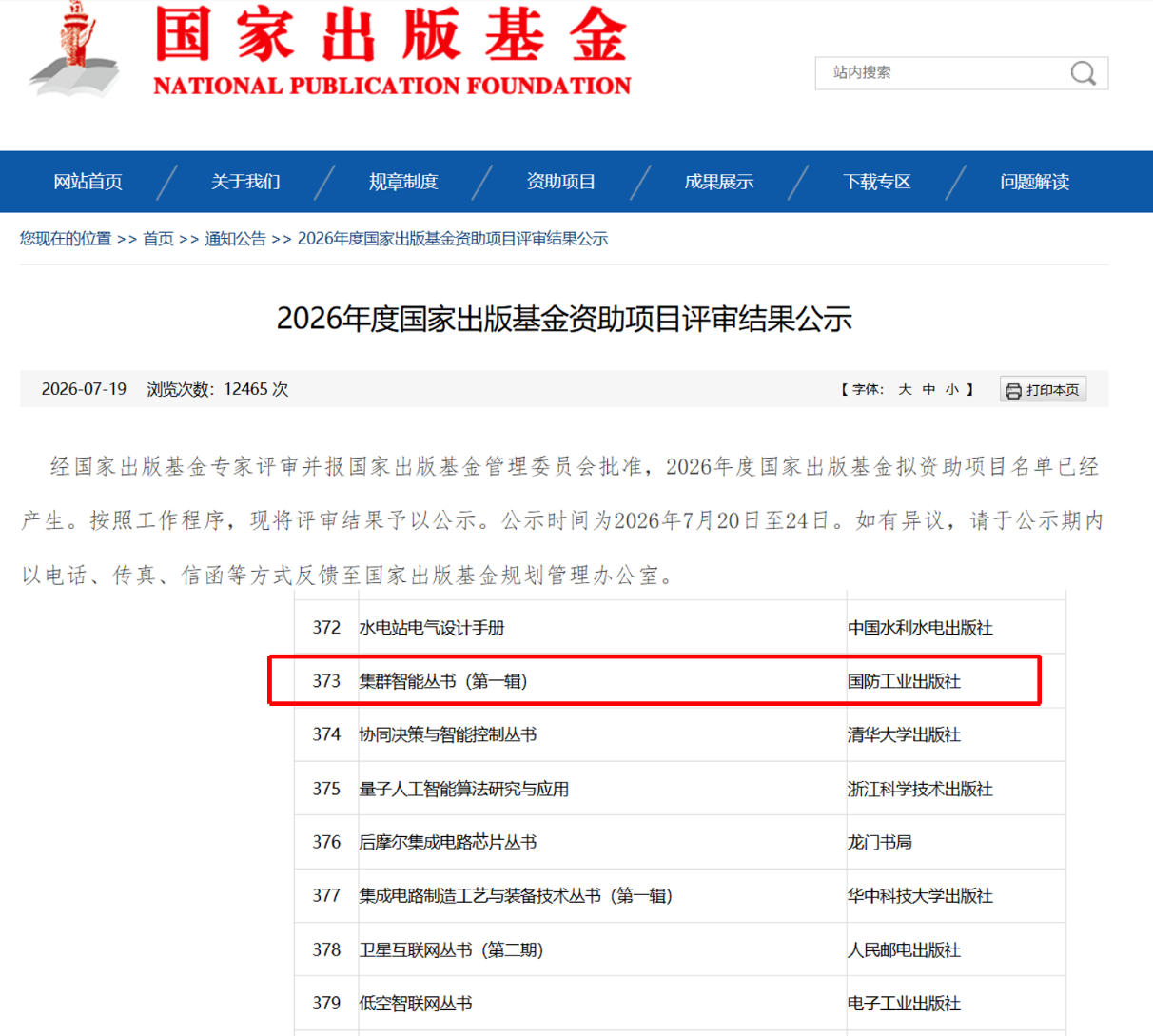This screenshot has width=1153, height=1036.
Task: Click breadcrumb link 2026年度国家出版基金资助项目评审结果公示
Action: coord(453,239)
